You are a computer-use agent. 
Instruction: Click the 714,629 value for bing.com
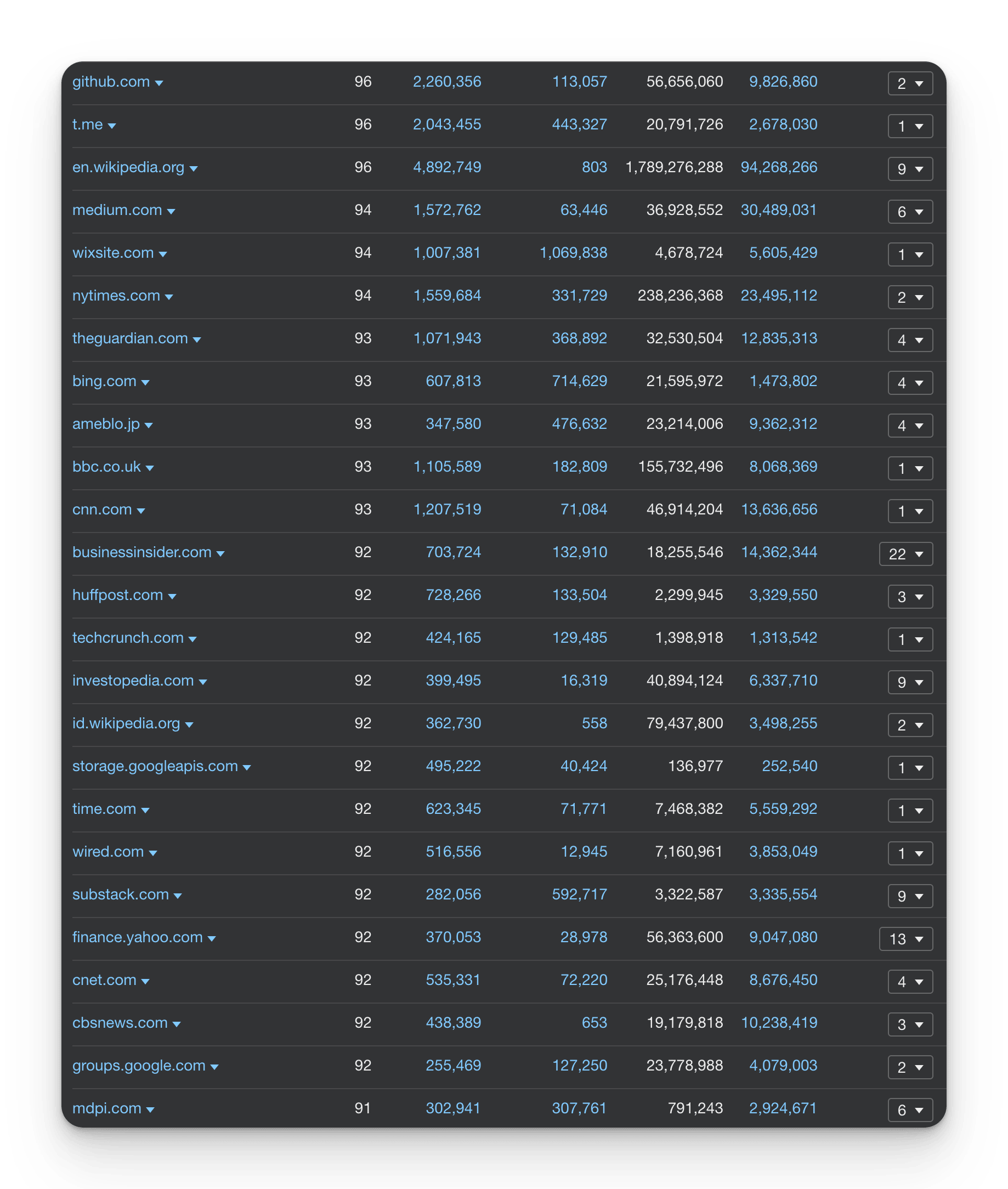point(580,381)
